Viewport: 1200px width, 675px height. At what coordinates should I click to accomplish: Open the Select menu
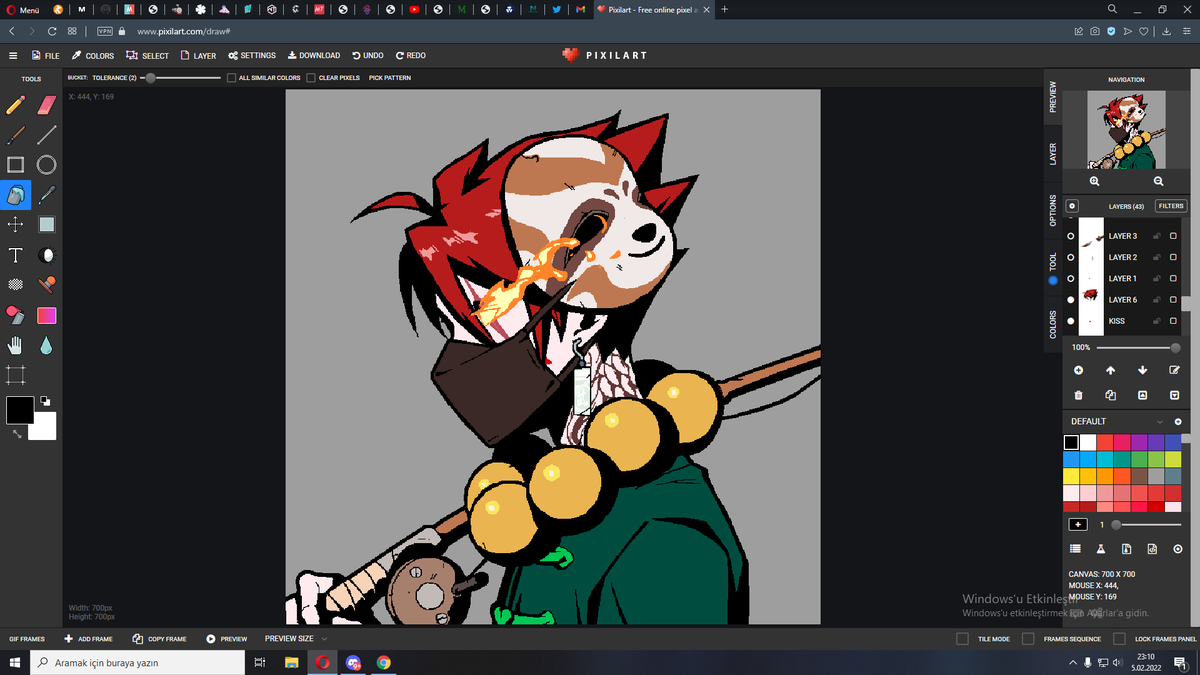point(149,56)
